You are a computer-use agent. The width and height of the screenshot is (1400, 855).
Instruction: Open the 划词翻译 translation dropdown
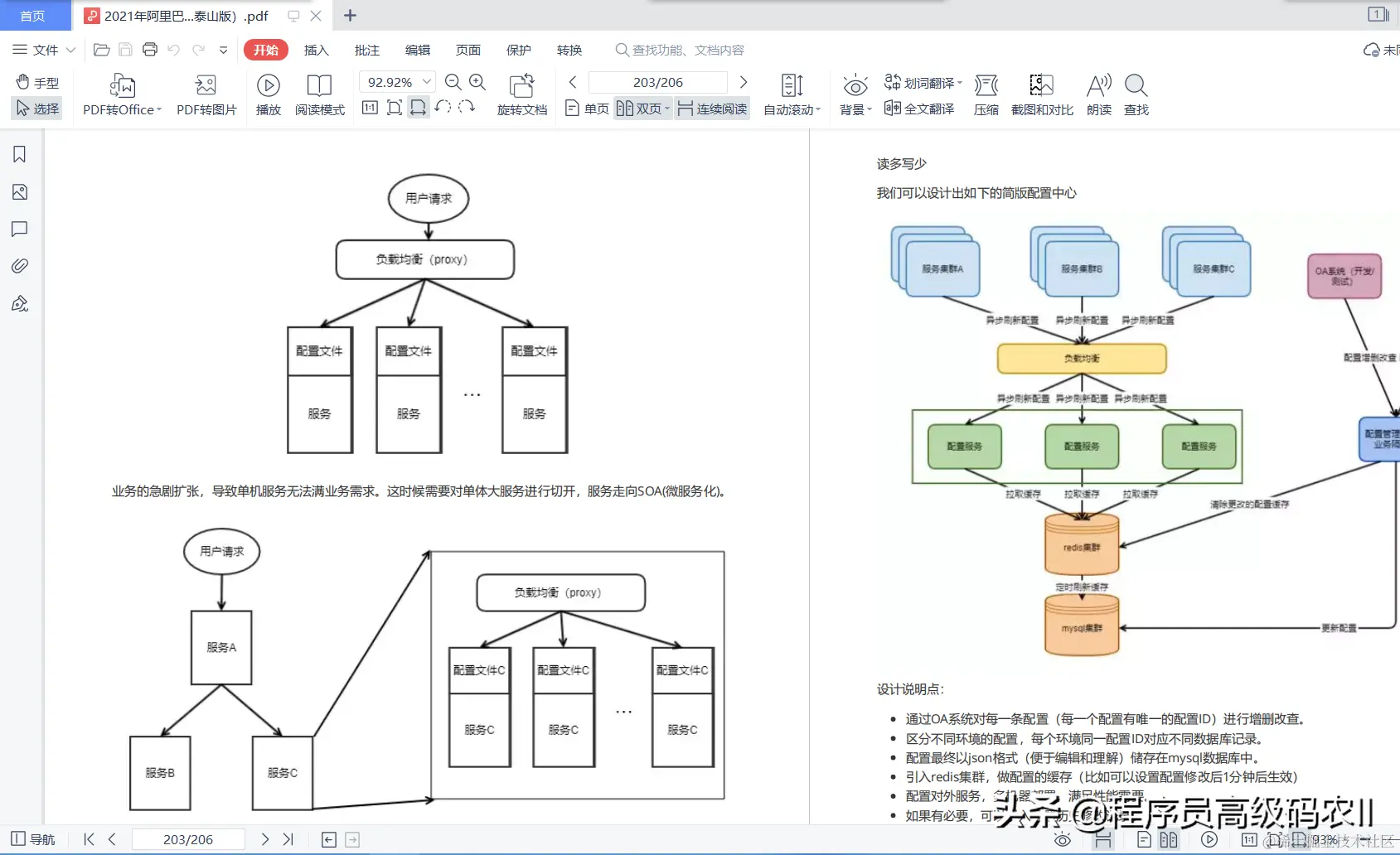923,81
